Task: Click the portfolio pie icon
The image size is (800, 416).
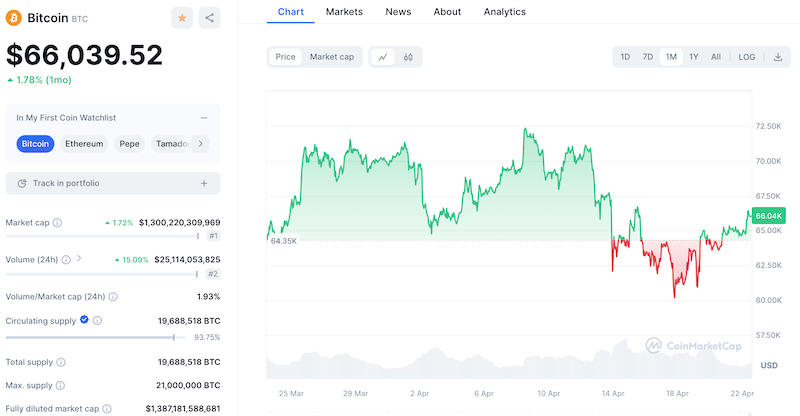Action: tap(22, 183)
